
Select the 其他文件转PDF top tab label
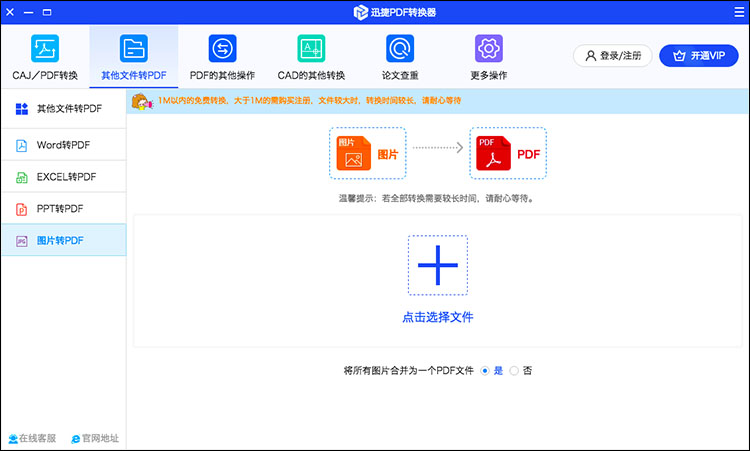pyautogui.click(x=134, y=76)
